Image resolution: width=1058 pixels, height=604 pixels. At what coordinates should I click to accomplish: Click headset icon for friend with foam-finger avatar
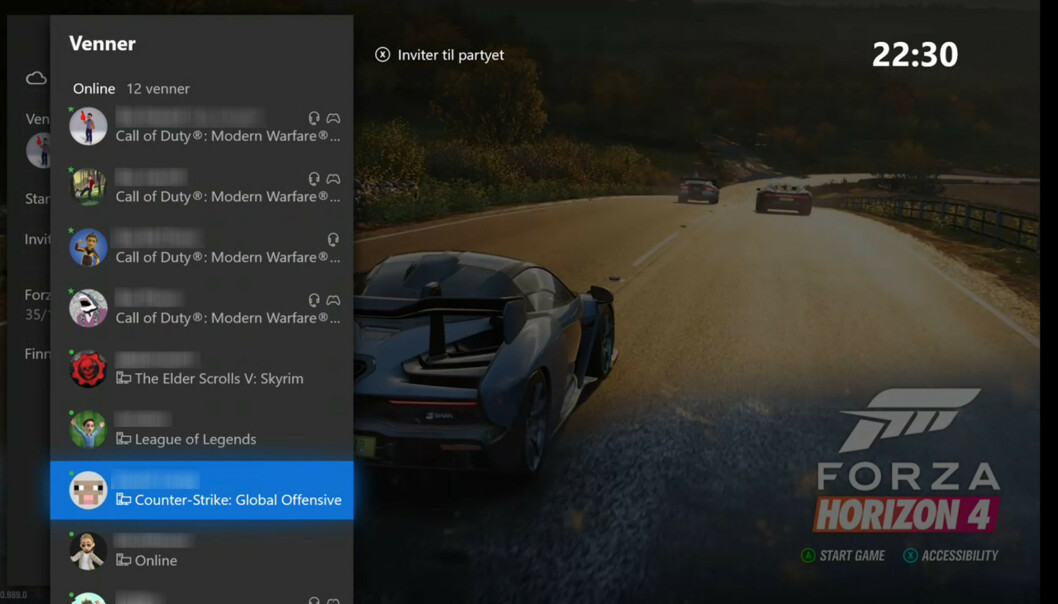click(314, 118)
